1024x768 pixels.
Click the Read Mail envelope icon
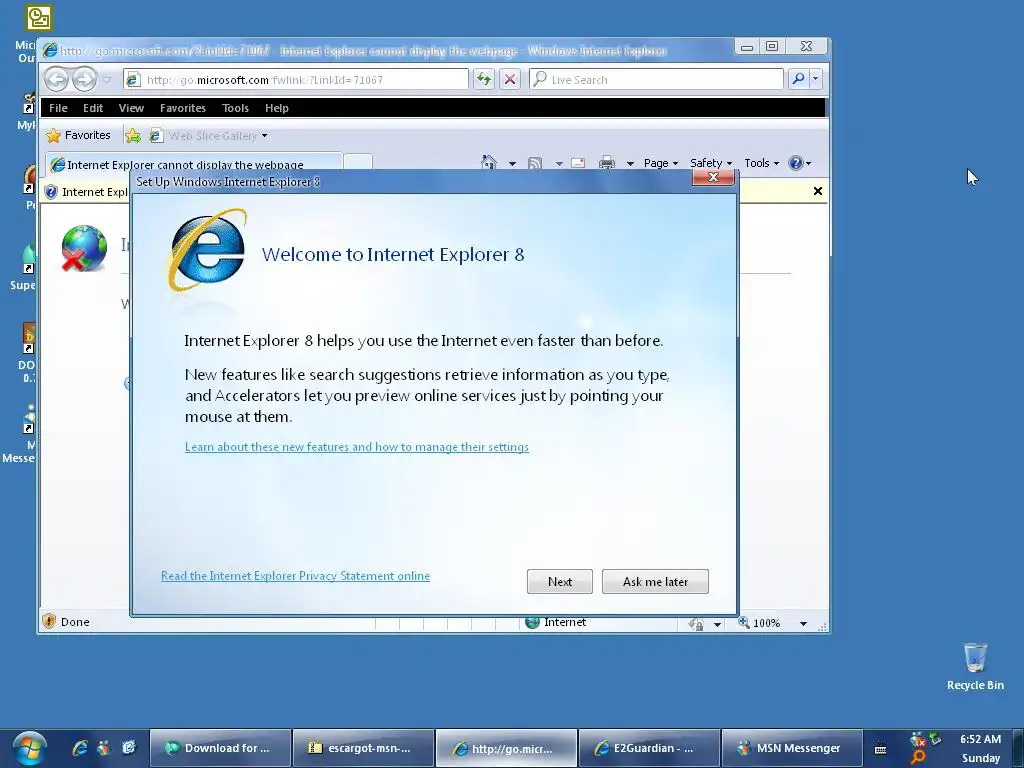pos(578,163)
